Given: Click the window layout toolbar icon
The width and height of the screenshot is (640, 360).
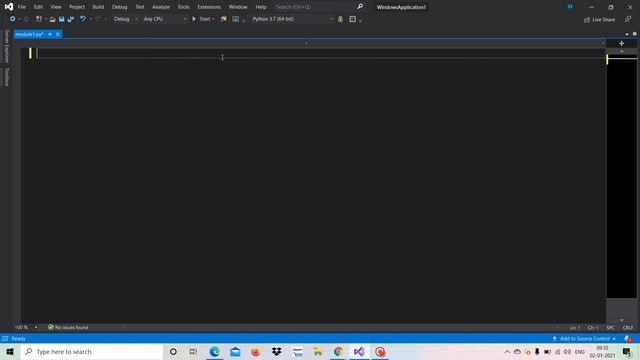Looking at the screenshot, I should click(x=353, y=19).
